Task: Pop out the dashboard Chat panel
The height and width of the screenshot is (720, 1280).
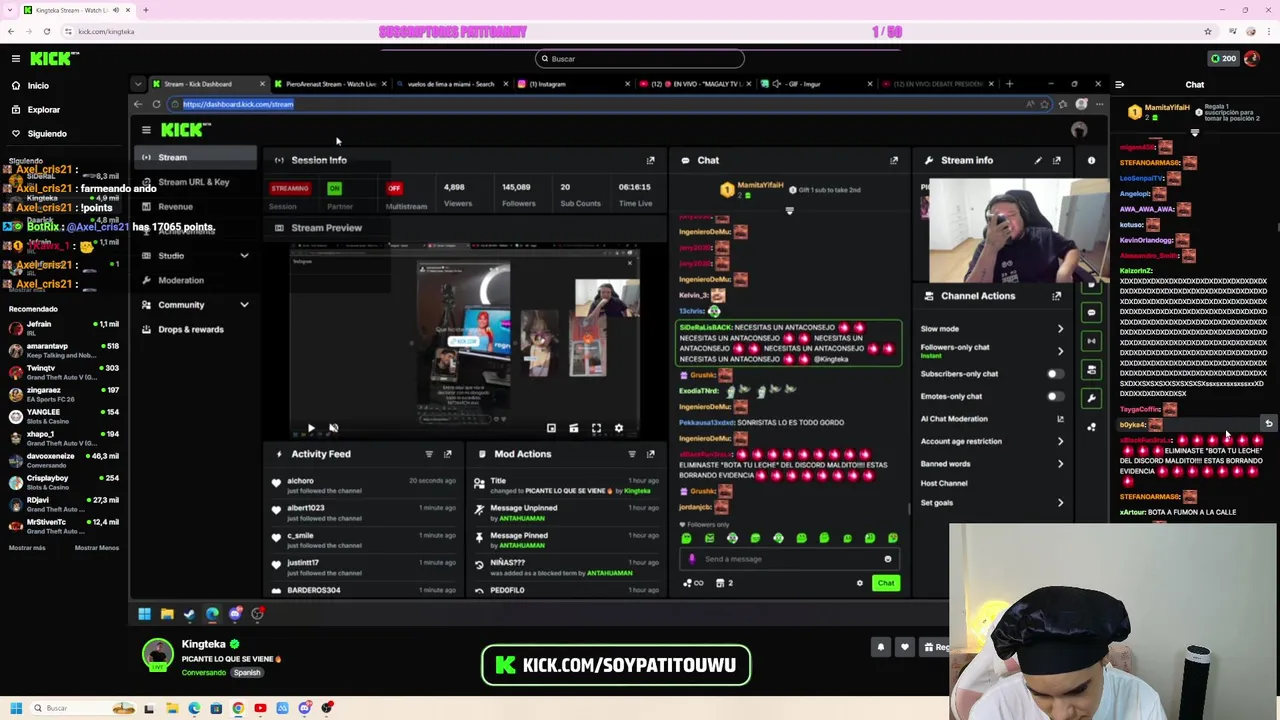Action: [x=894, y=160]
